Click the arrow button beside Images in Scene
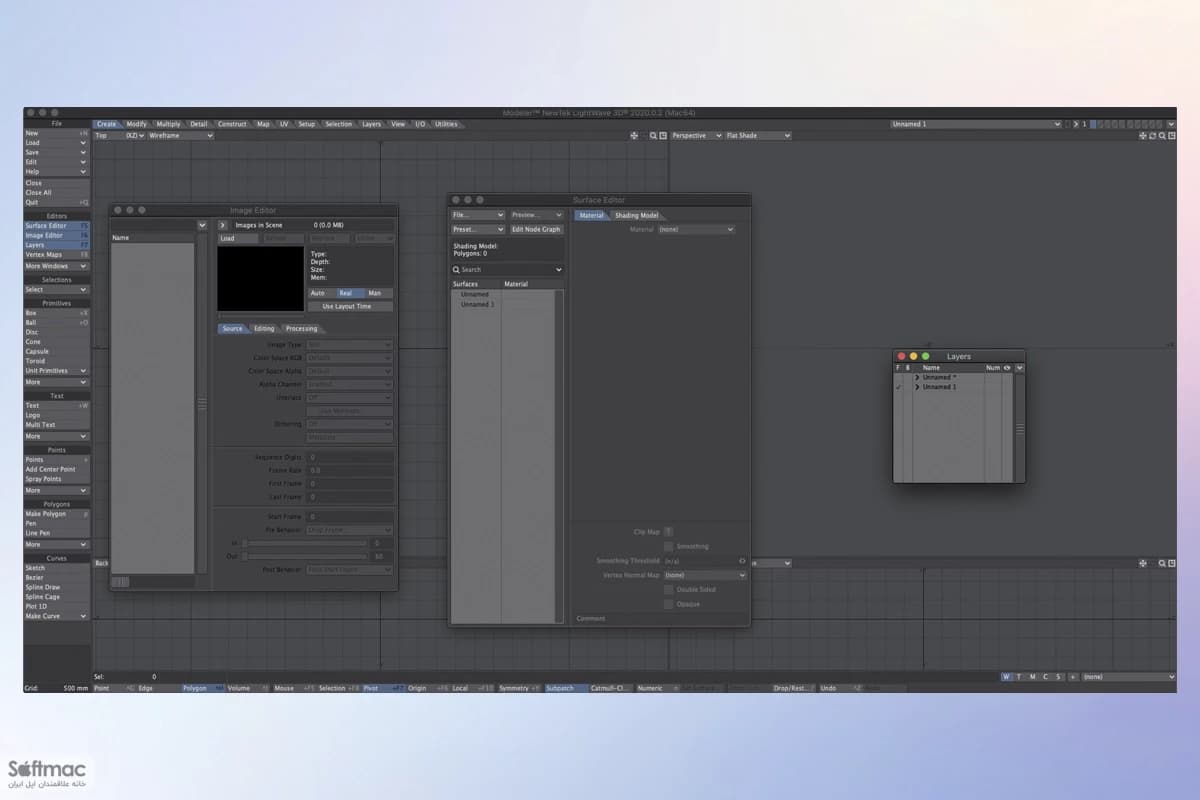 pyautogui.click(x=223, y=226)
